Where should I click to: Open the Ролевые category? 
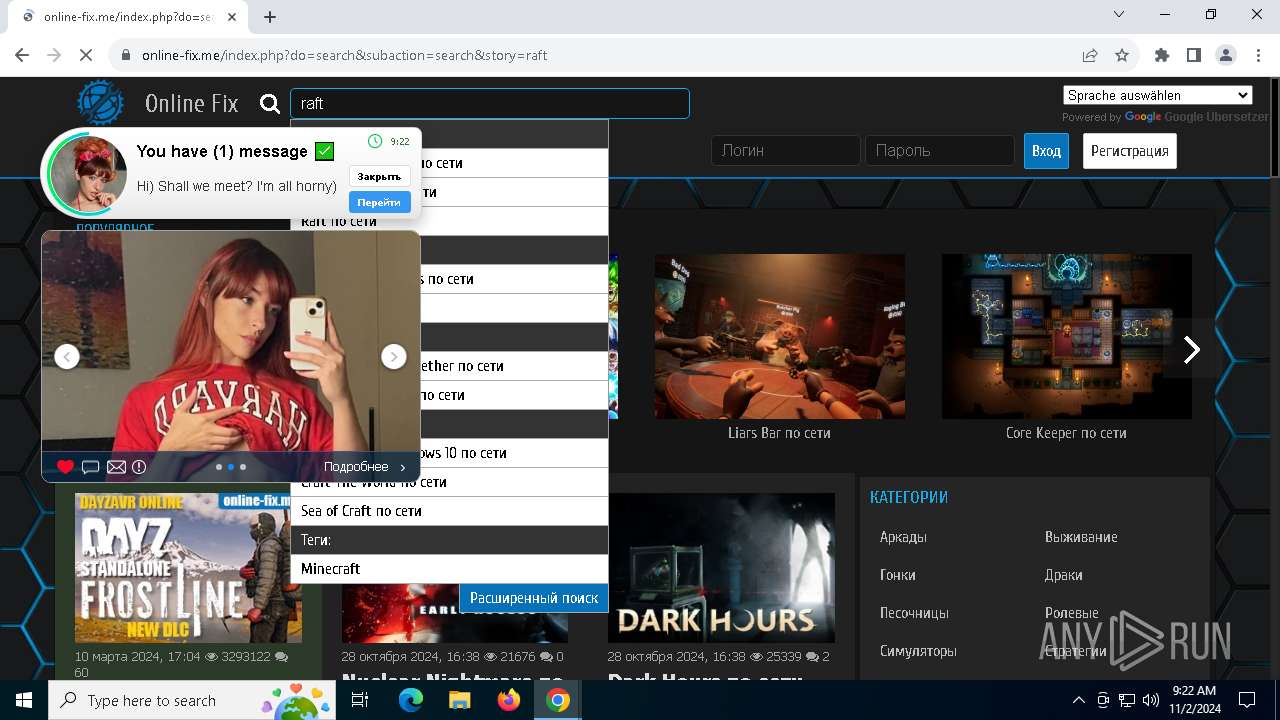pyautogui.click(x=1071, y=613)
